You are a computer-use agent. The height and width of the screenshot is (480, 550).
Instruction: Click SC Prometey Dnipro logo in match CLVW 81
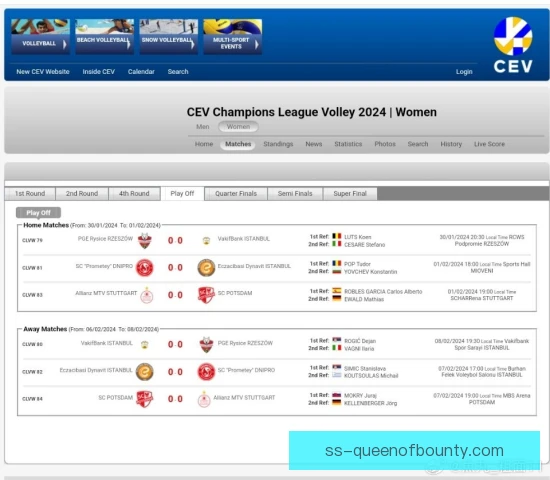click(145, 268)
